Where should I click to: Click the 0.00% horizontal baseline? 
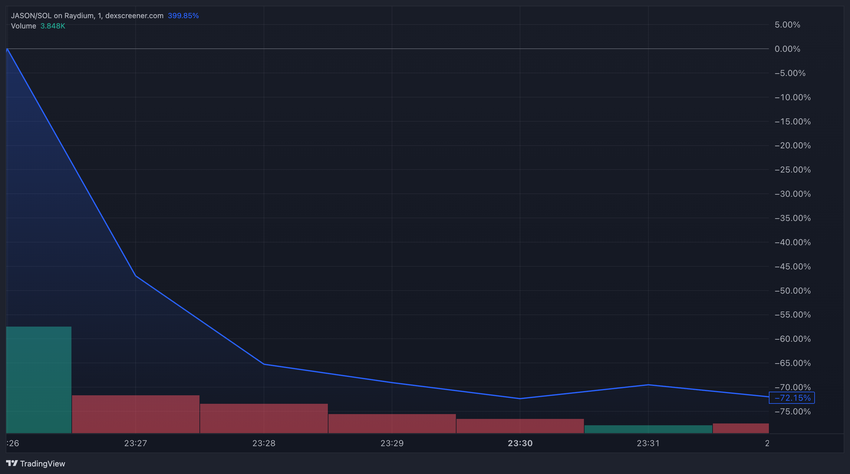(x=388, y=49)
